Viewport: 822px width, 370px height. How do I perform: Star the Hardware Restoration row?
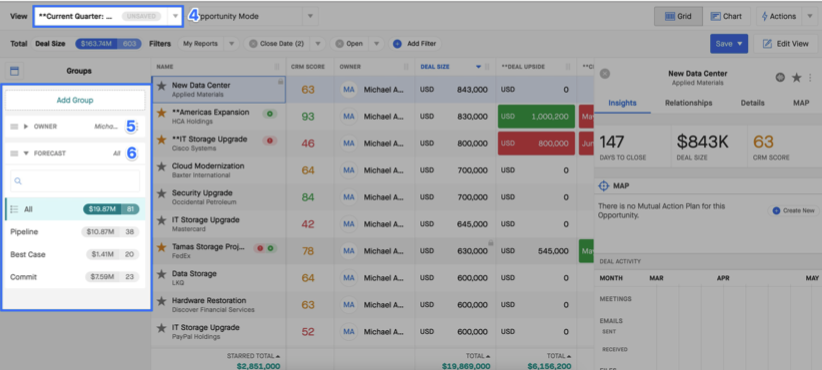(x=161, y=301)
